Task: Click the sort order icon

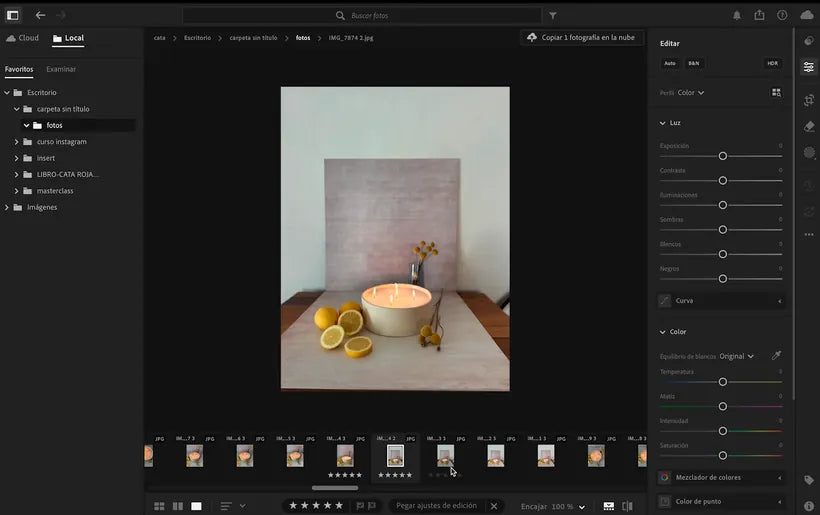Action: [x=226, y=506]
